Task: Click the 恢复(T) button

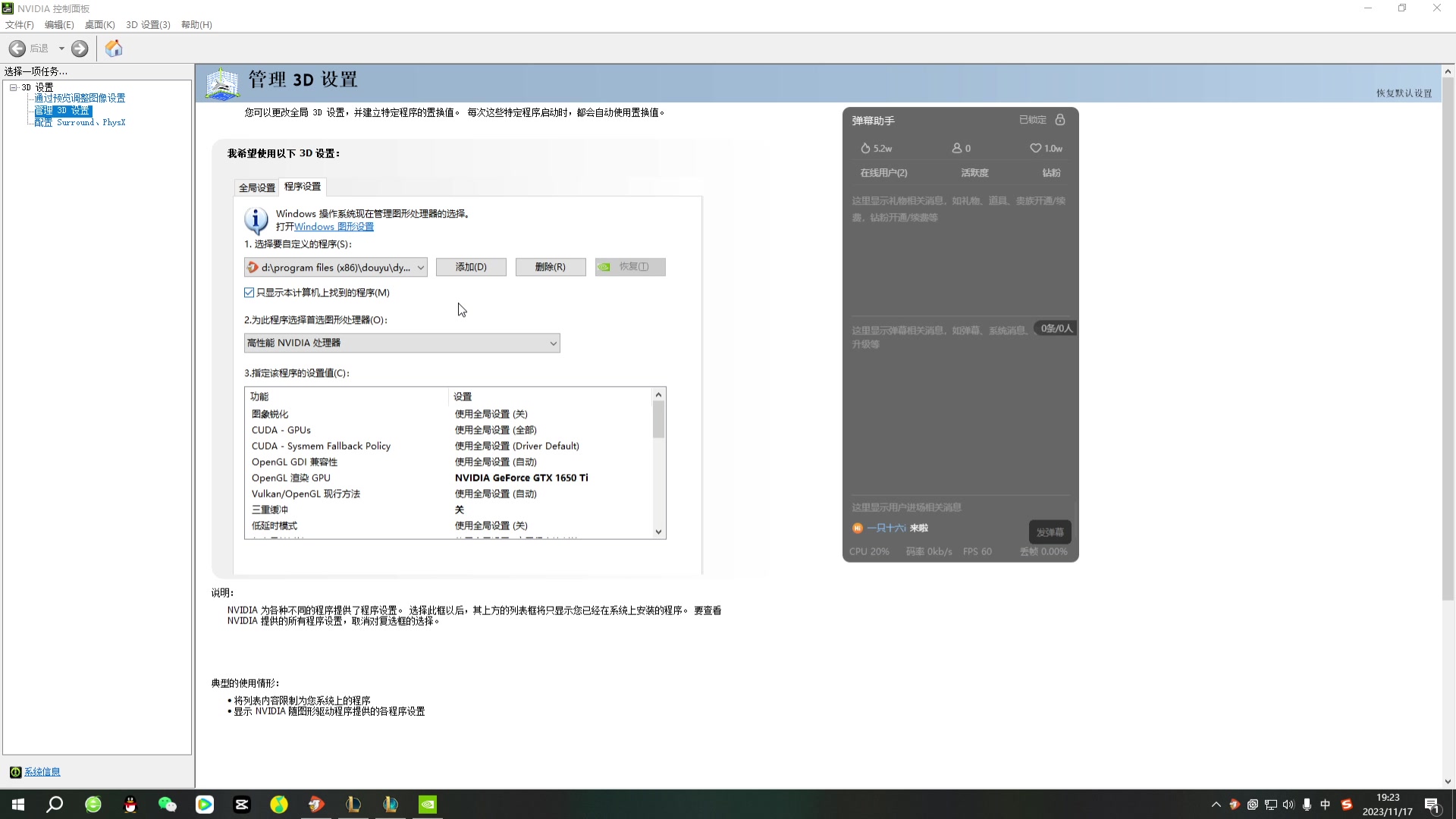Action: coord(630,267)
